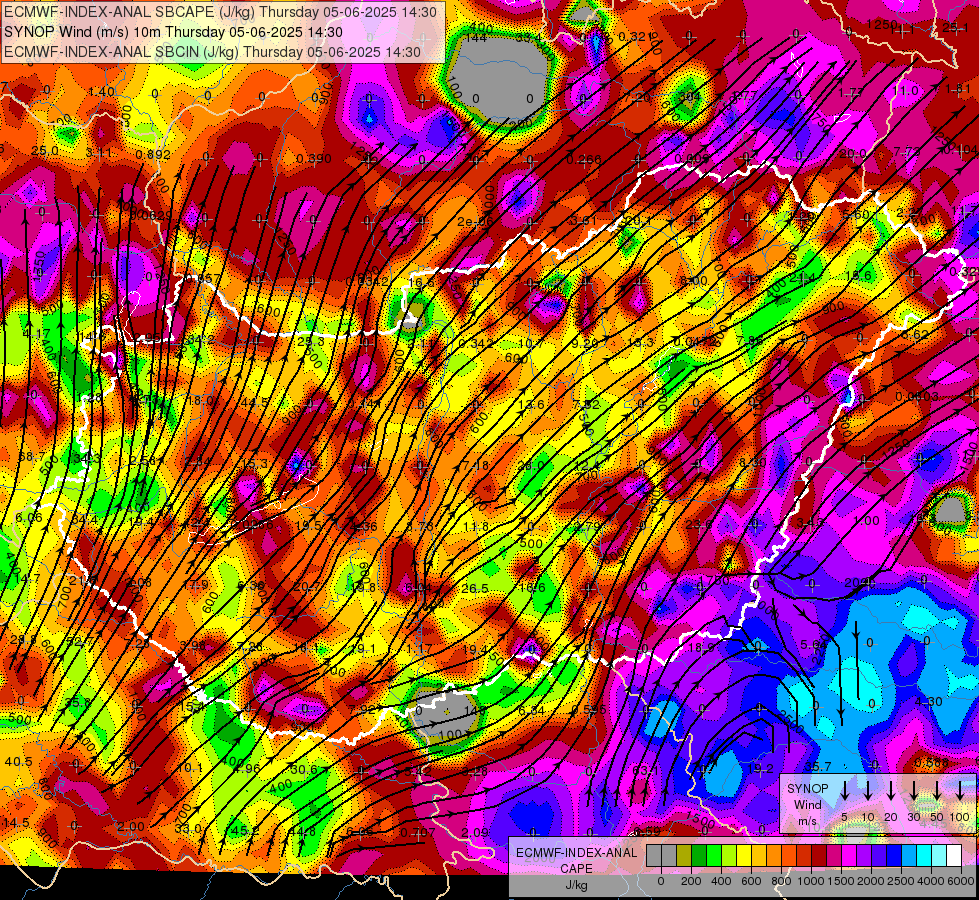Pick the dark red swatch in CAPE legend
979x900 pixels.
(x=820, y=856)
